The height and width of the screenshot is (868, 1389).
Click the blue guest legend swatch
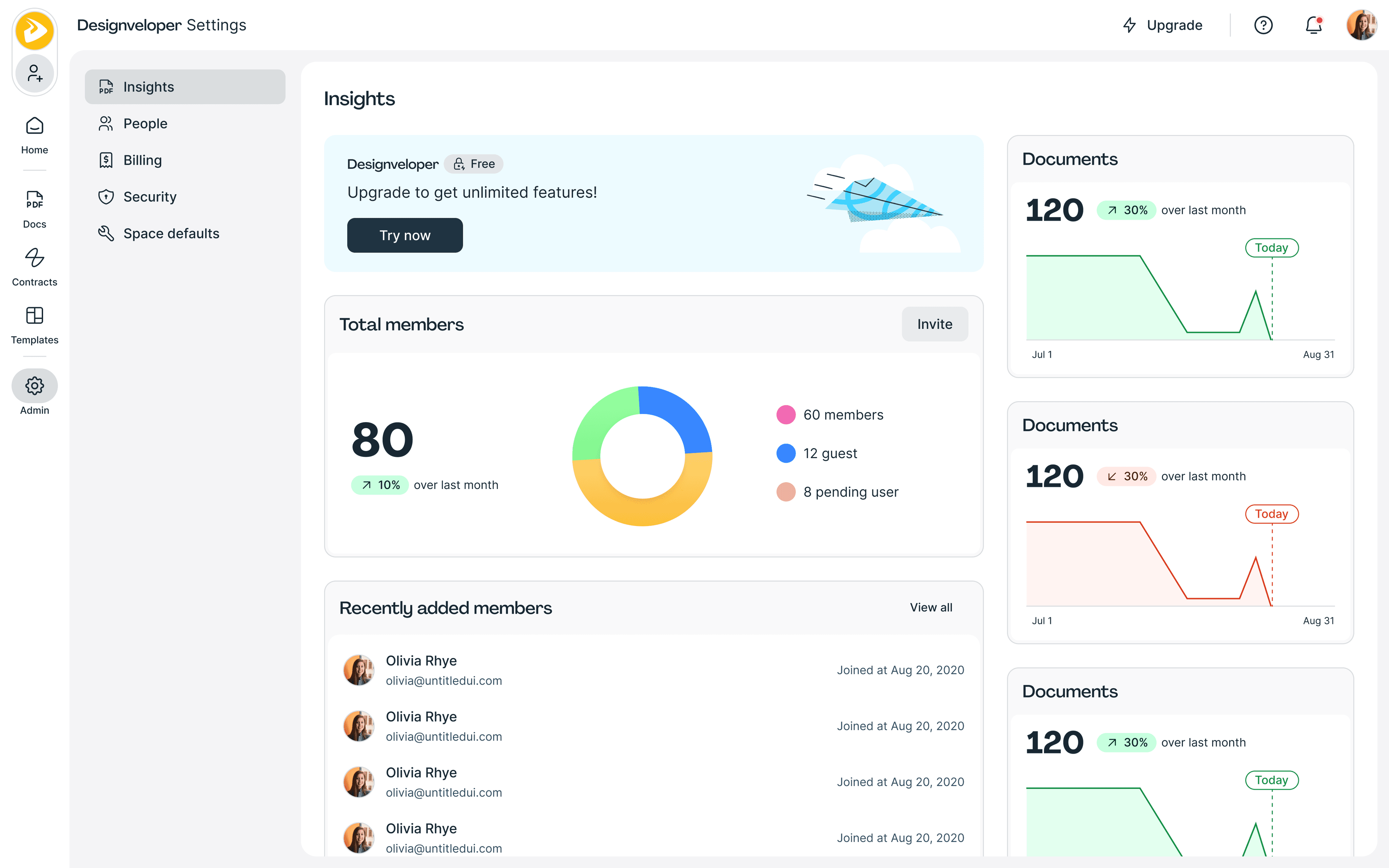pyautogui.click(x=786, y=454)
